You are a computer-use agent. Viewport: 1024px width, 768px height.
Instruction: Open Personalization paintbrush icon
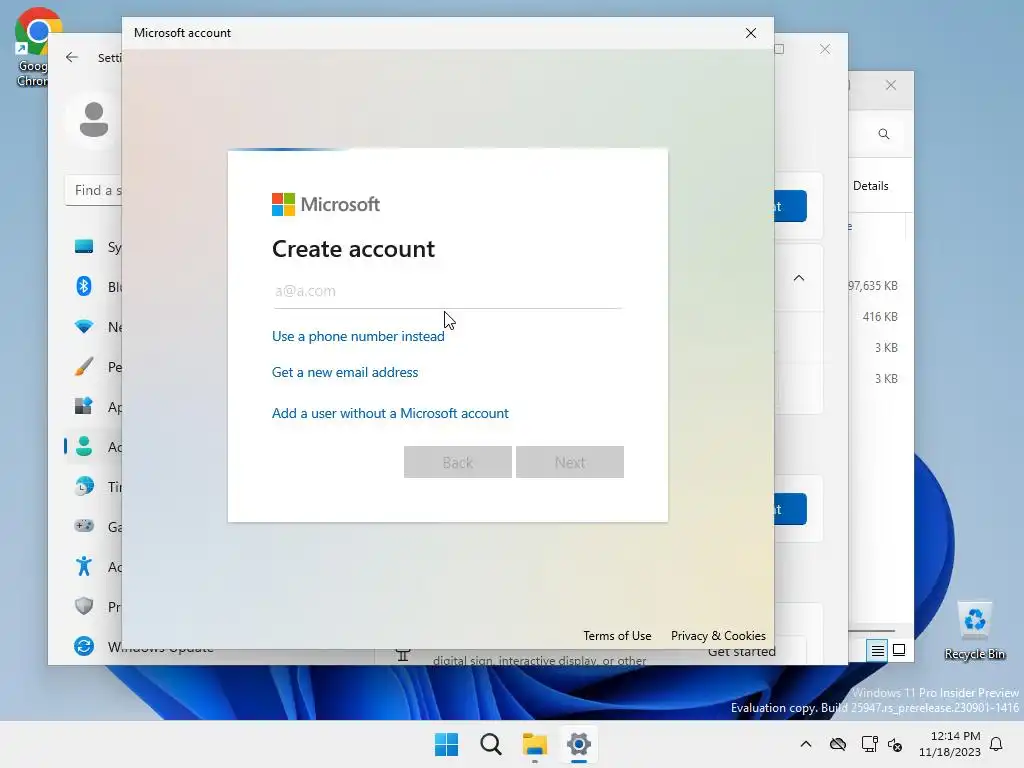[84, 366]
